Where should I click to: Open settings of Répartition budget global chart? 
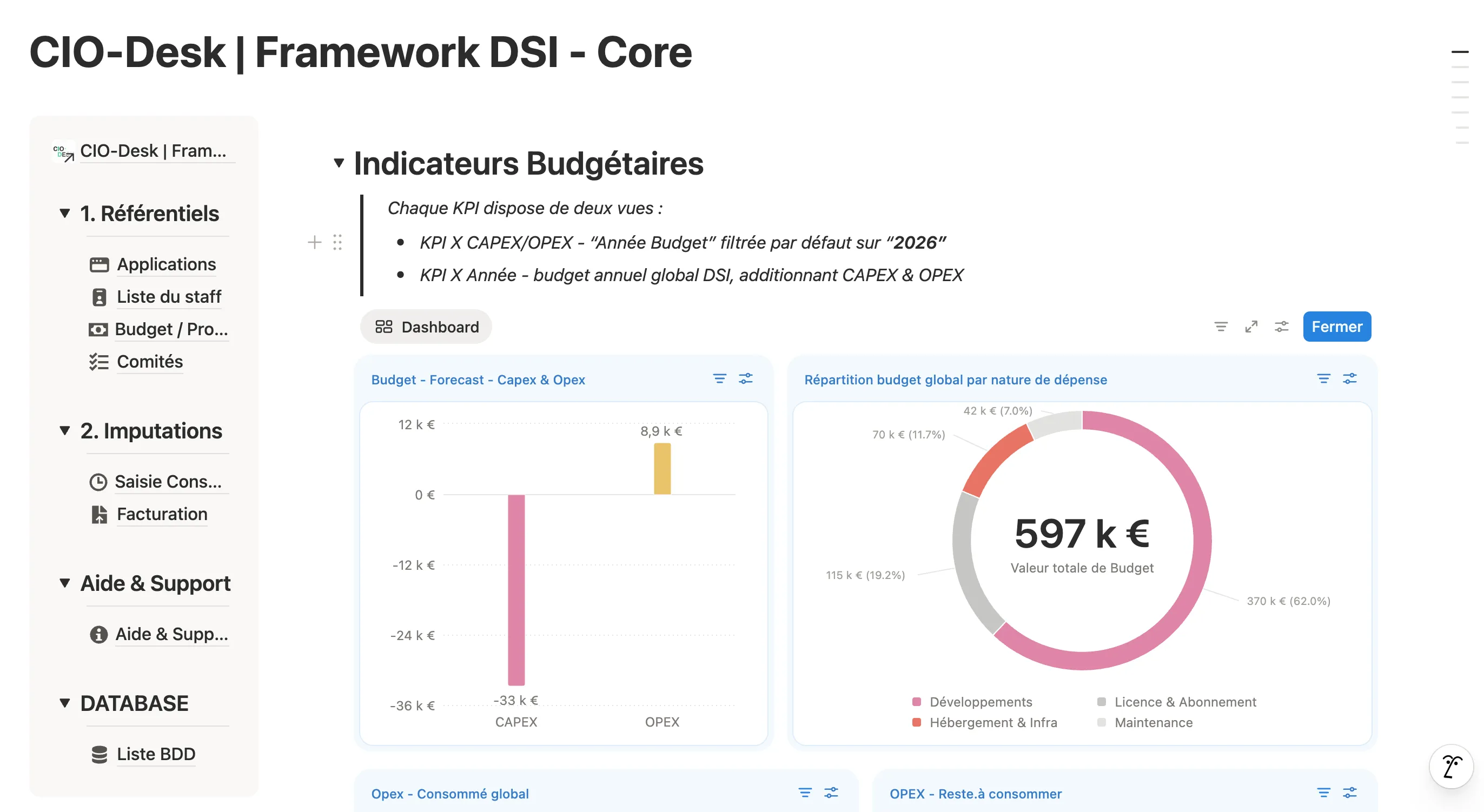tap(1350, 378)
